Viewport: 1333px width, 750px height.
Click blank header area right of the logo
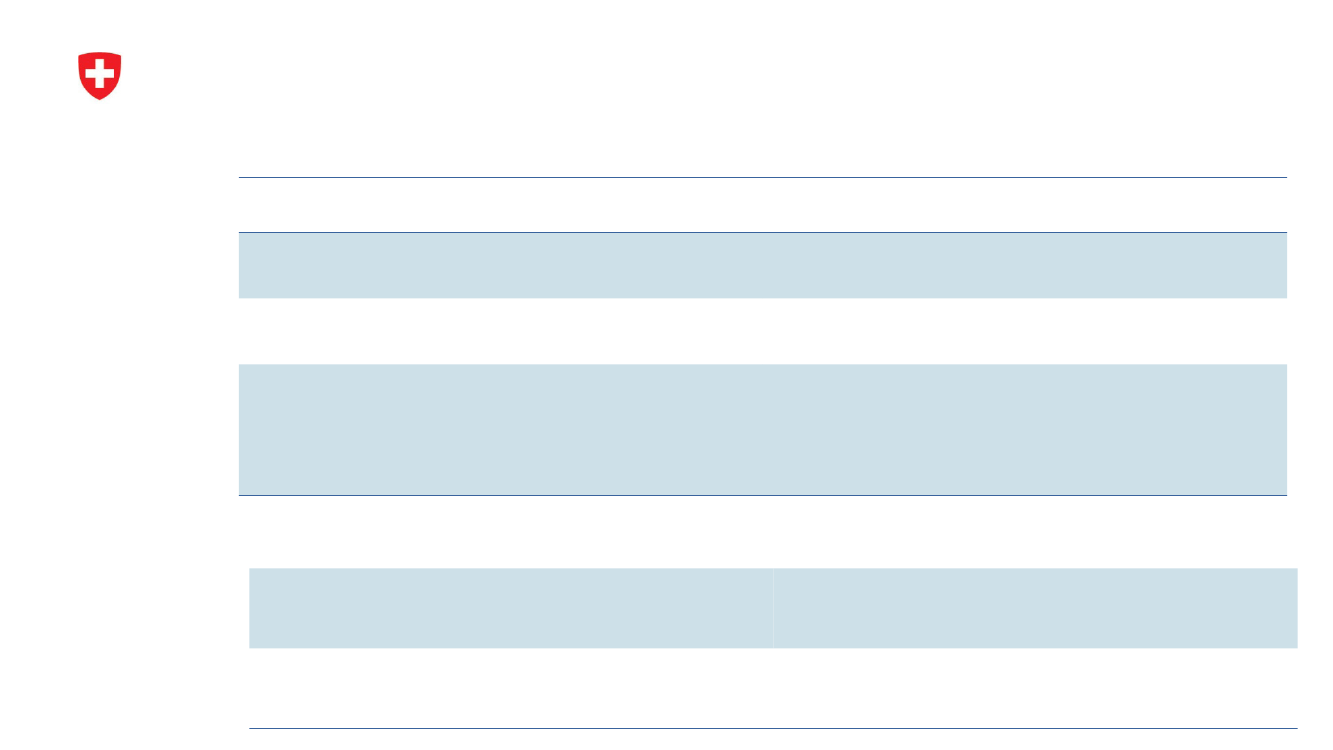(700, 75)
